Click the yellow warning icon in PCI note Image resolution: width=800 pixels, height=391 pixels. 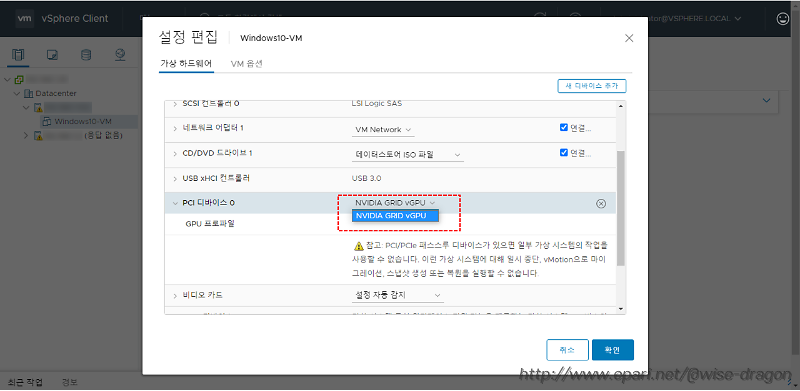coord(359,246)
